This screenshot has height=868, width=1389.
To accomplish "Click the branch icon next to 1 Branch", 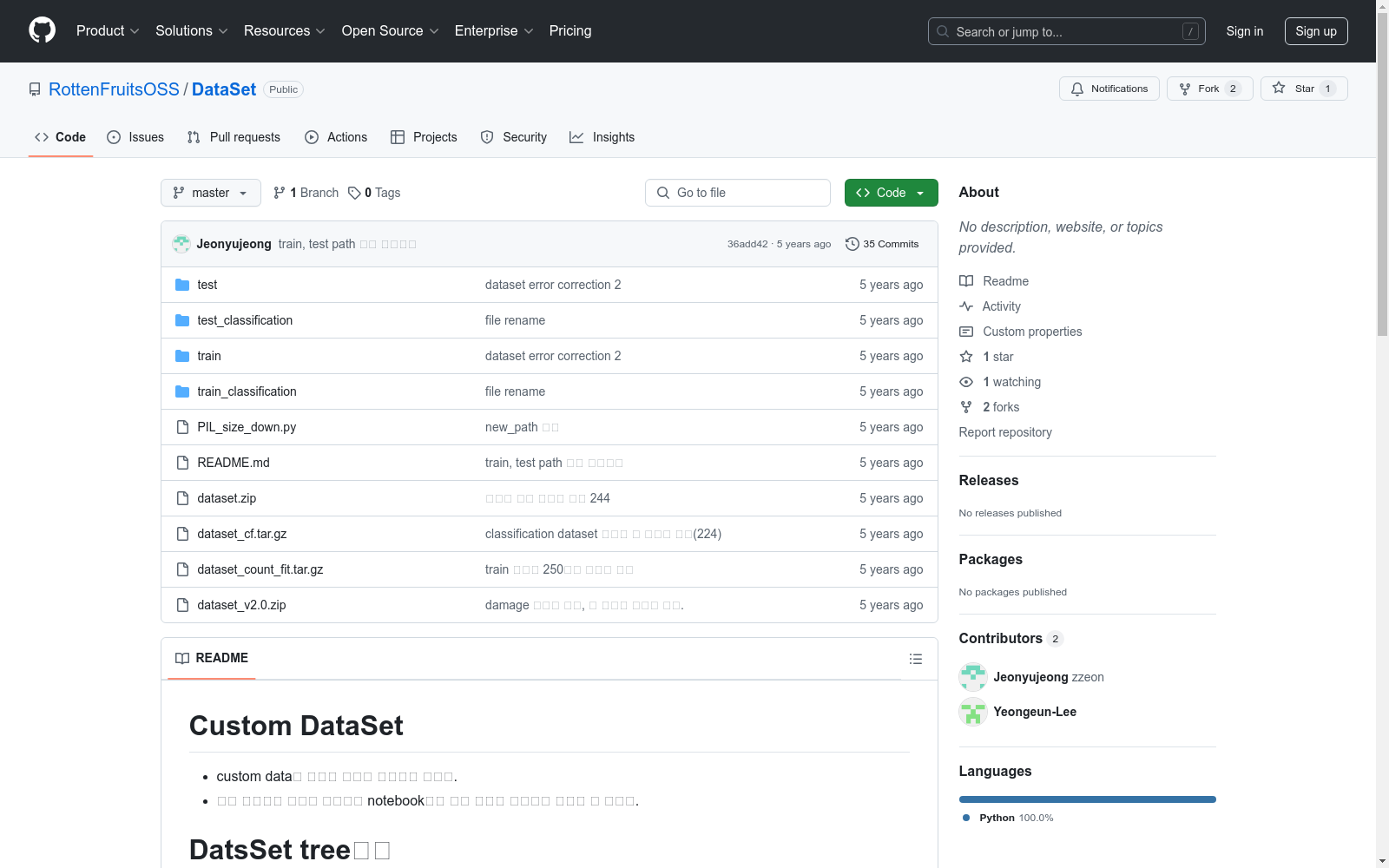I will (280, 193).
